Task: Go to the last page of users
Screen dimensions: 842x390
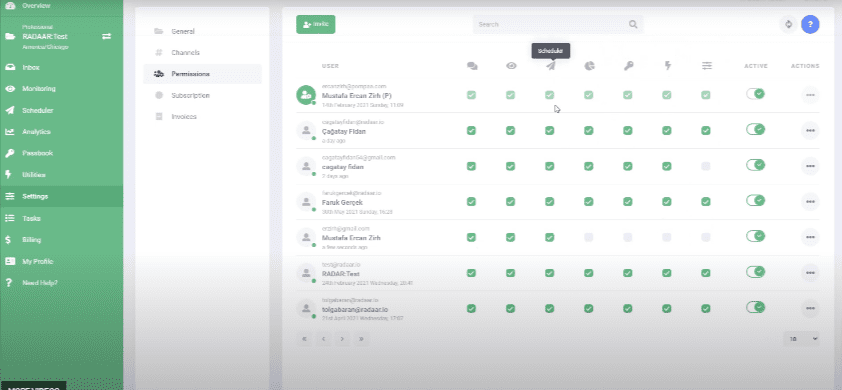Action: [361, 339]
